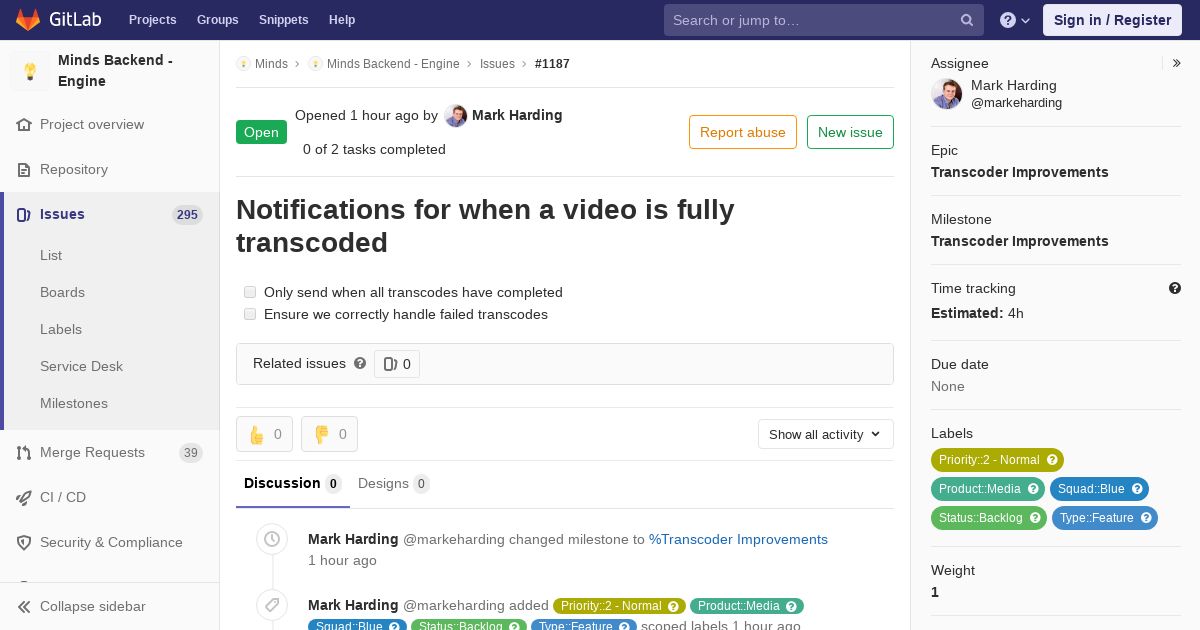Switch to the Discussion tab
Screen dimensions: 1200x630
(x=293, y=484)
